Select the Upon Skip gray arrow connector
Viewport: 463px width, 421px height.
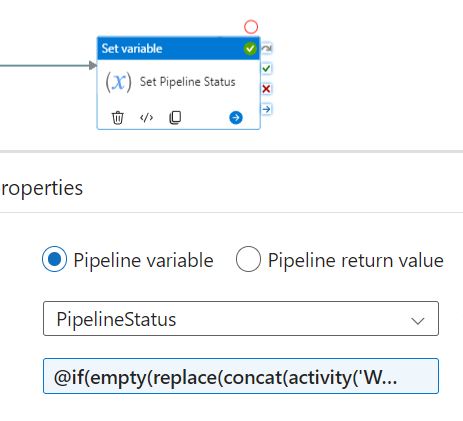point(266,49)
